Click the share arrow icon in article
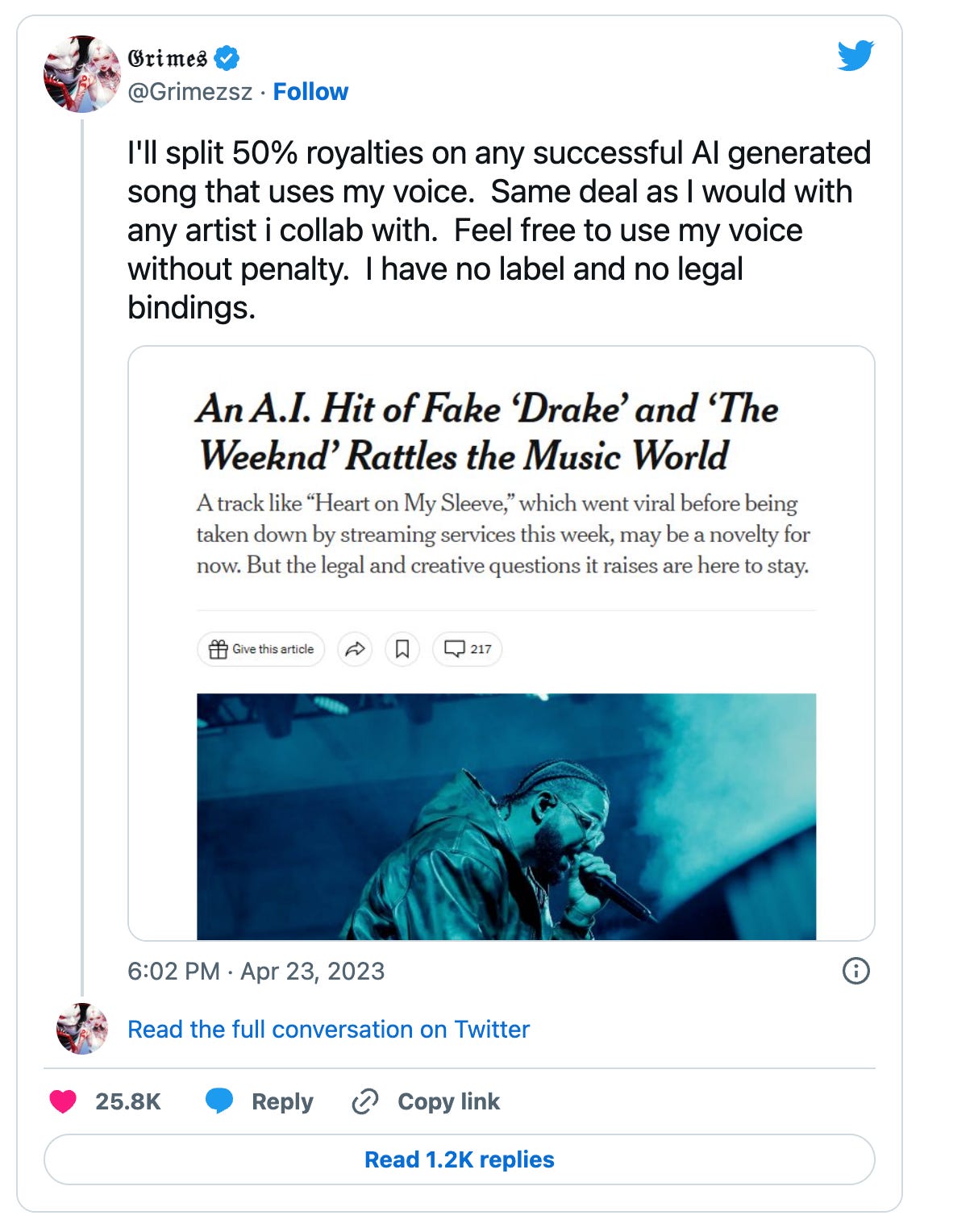Image resolution: width=974 pixels, height=1232 pixels. [355, 649]
